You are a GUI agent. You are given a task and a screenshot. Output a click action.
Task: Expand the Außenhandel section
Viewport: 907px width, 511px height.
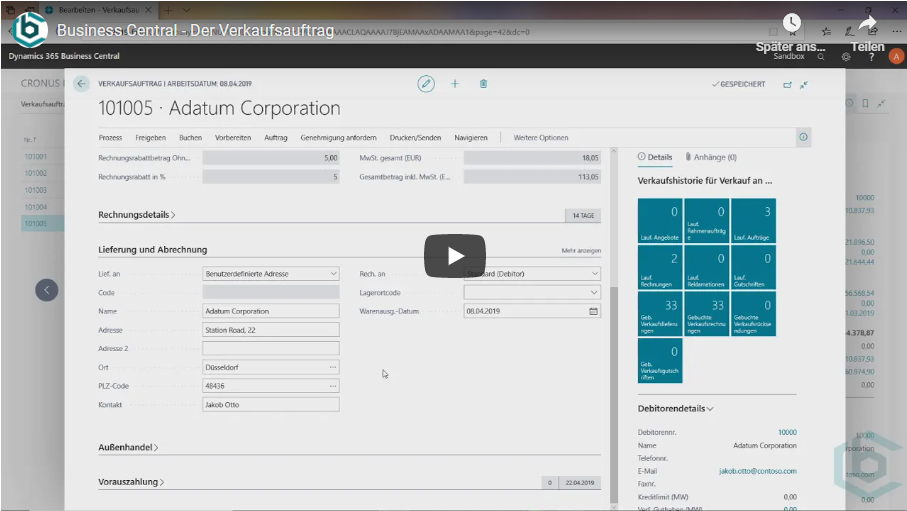[128, 447]
